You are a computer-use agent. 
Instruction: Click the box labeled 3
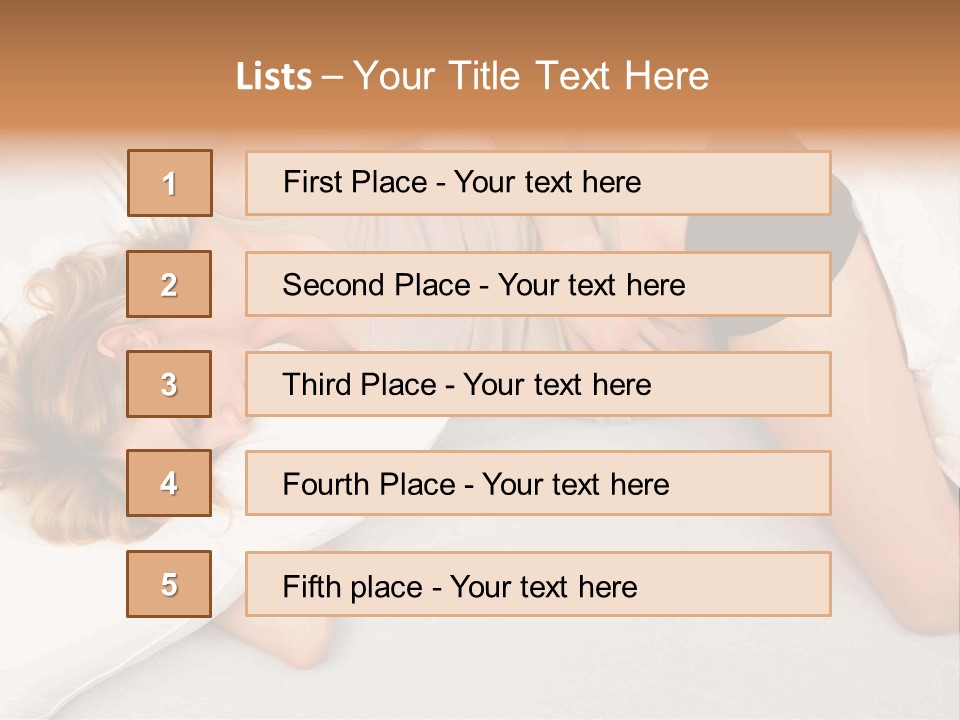click(x=169, y=384)
